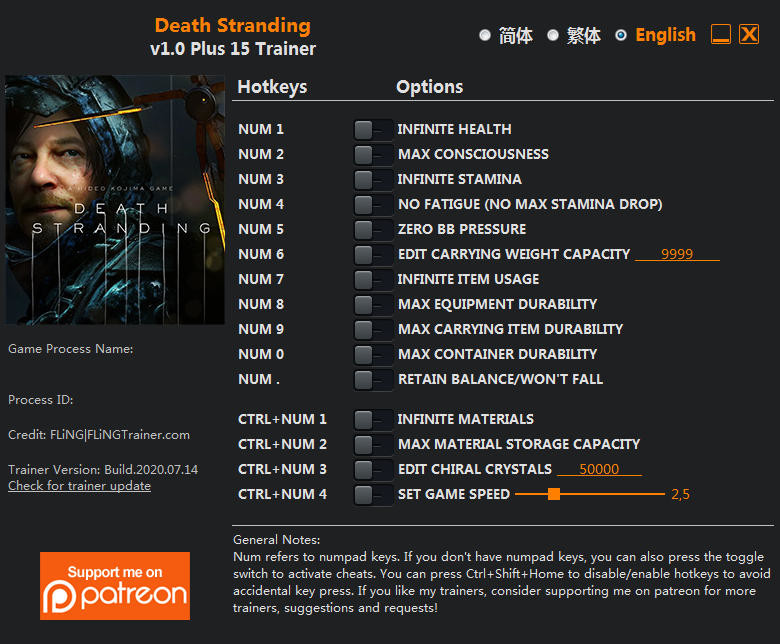Click the NUM 6 hotkey label
Viewport: 780px width, 644px height.
pos(261,254)
